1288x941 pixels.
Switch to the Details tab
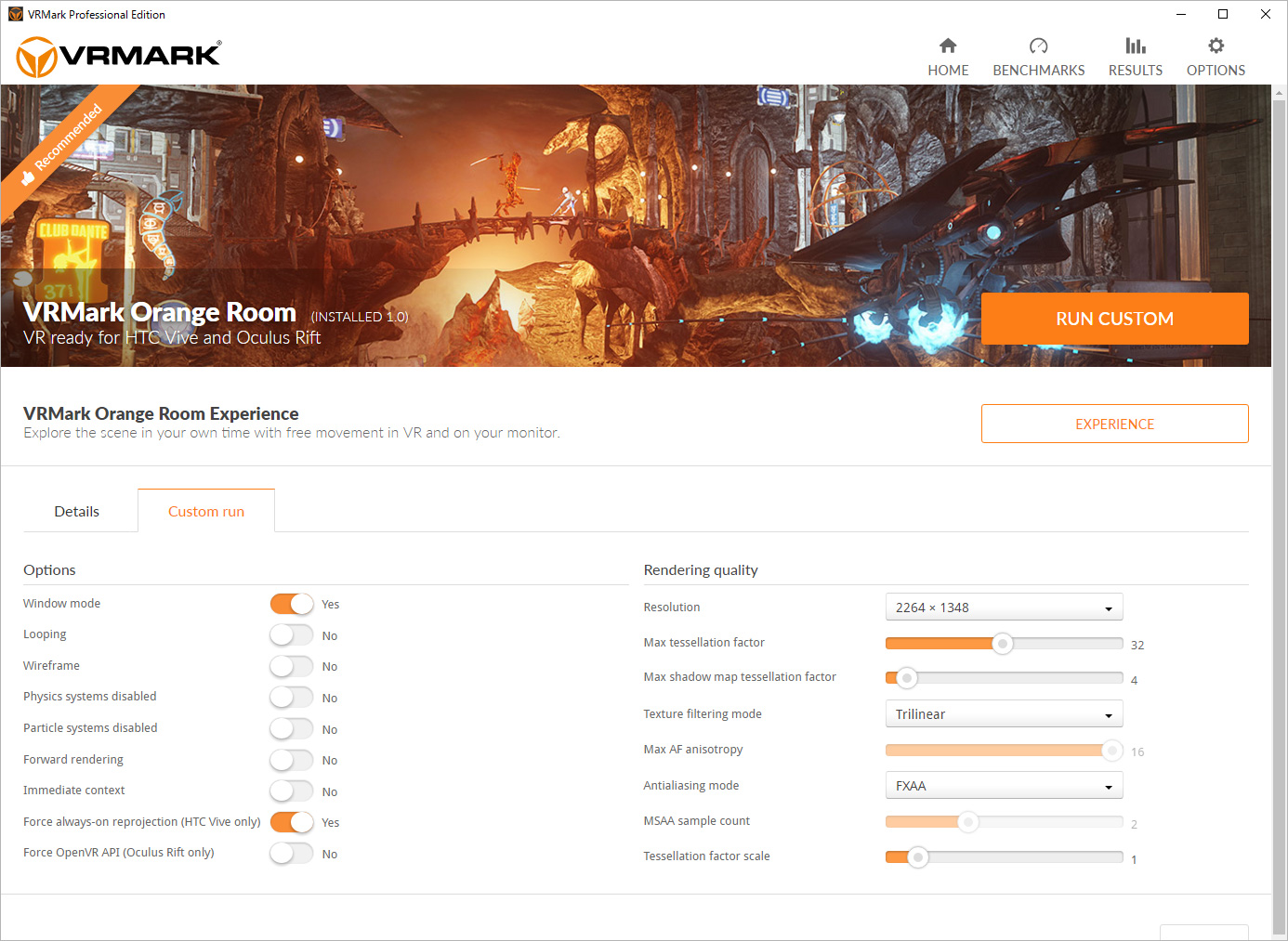tap(77, 511)
